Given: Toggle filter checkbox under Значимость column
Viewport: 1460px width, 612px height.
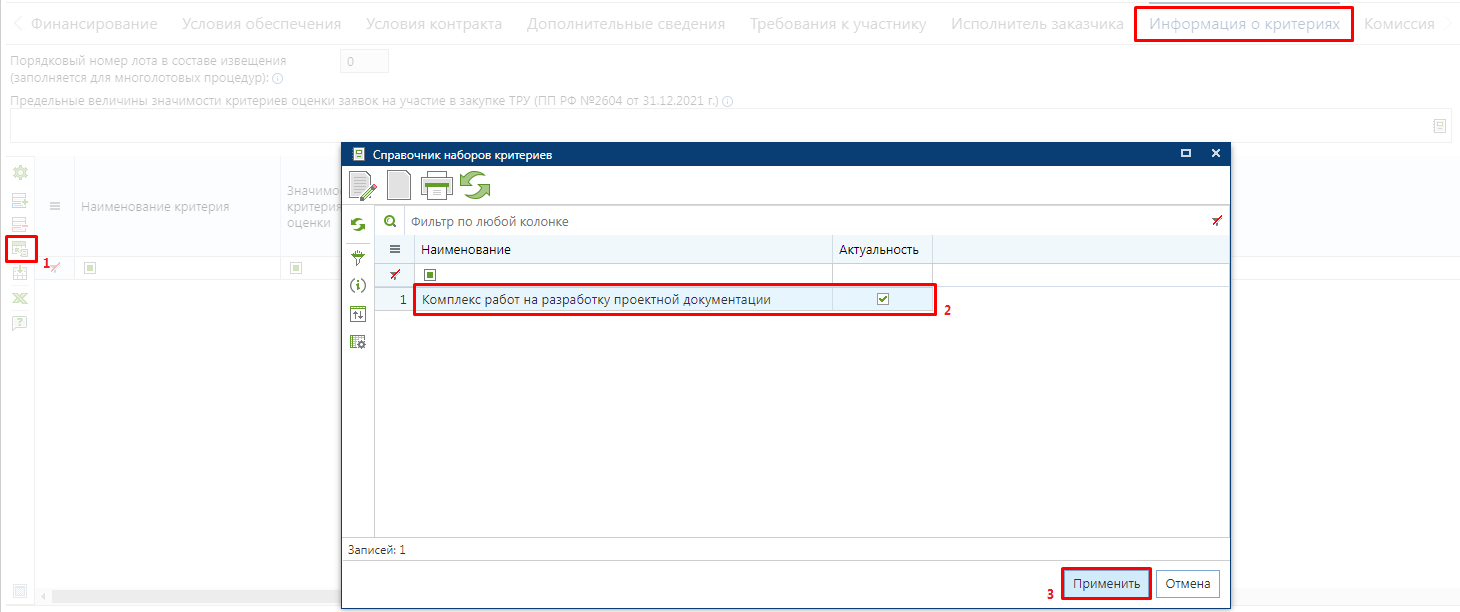Looking at the screenshot, I should [x=296, y=267].
